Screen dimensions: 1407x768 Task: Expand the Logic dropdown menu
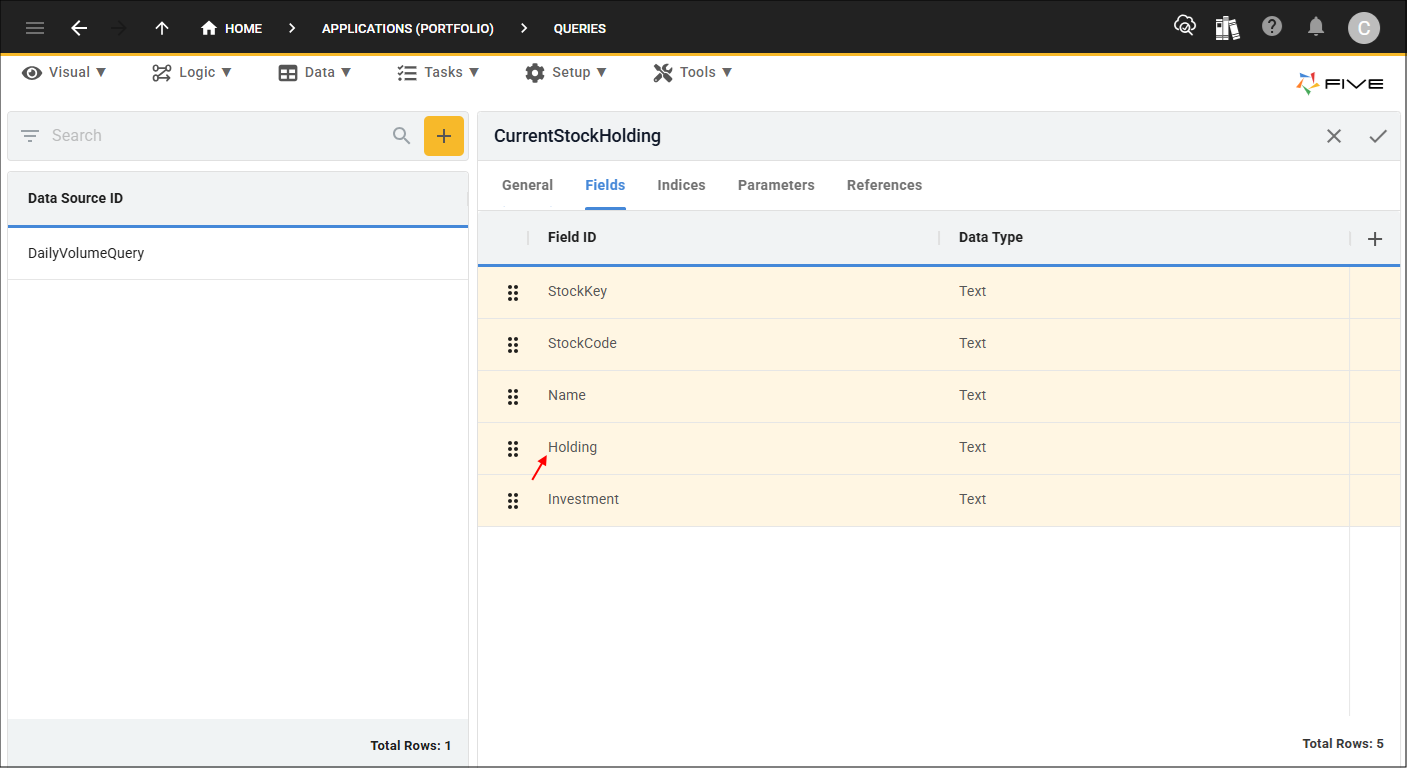(x=192, y=72)
